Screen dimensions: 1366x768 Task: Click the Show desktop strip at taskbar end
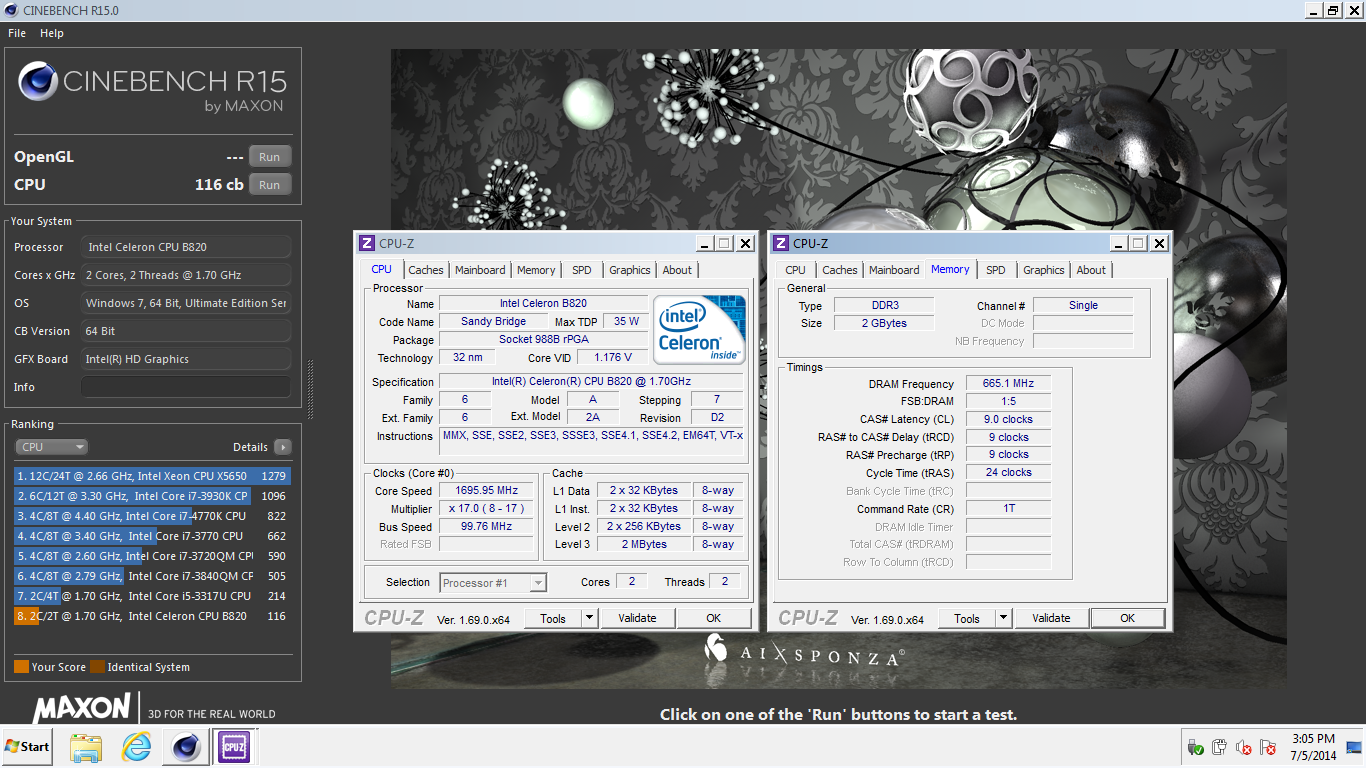click(1356, 746)
